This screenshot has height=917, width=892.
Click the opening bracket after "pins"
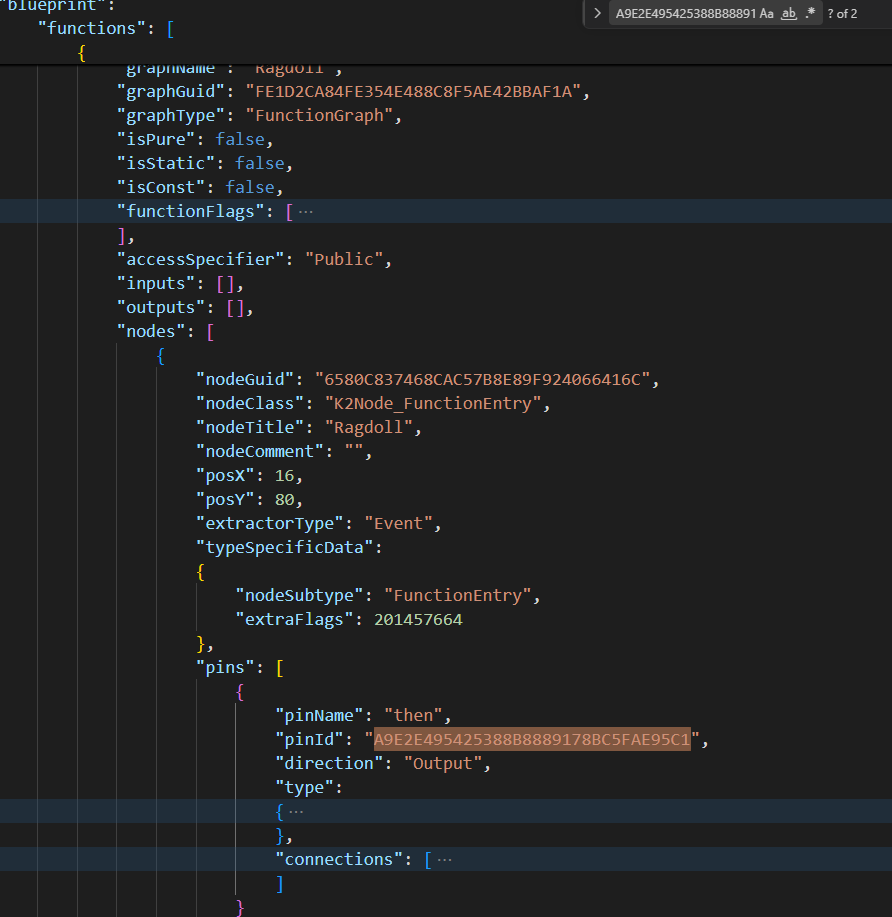[281, 668]
